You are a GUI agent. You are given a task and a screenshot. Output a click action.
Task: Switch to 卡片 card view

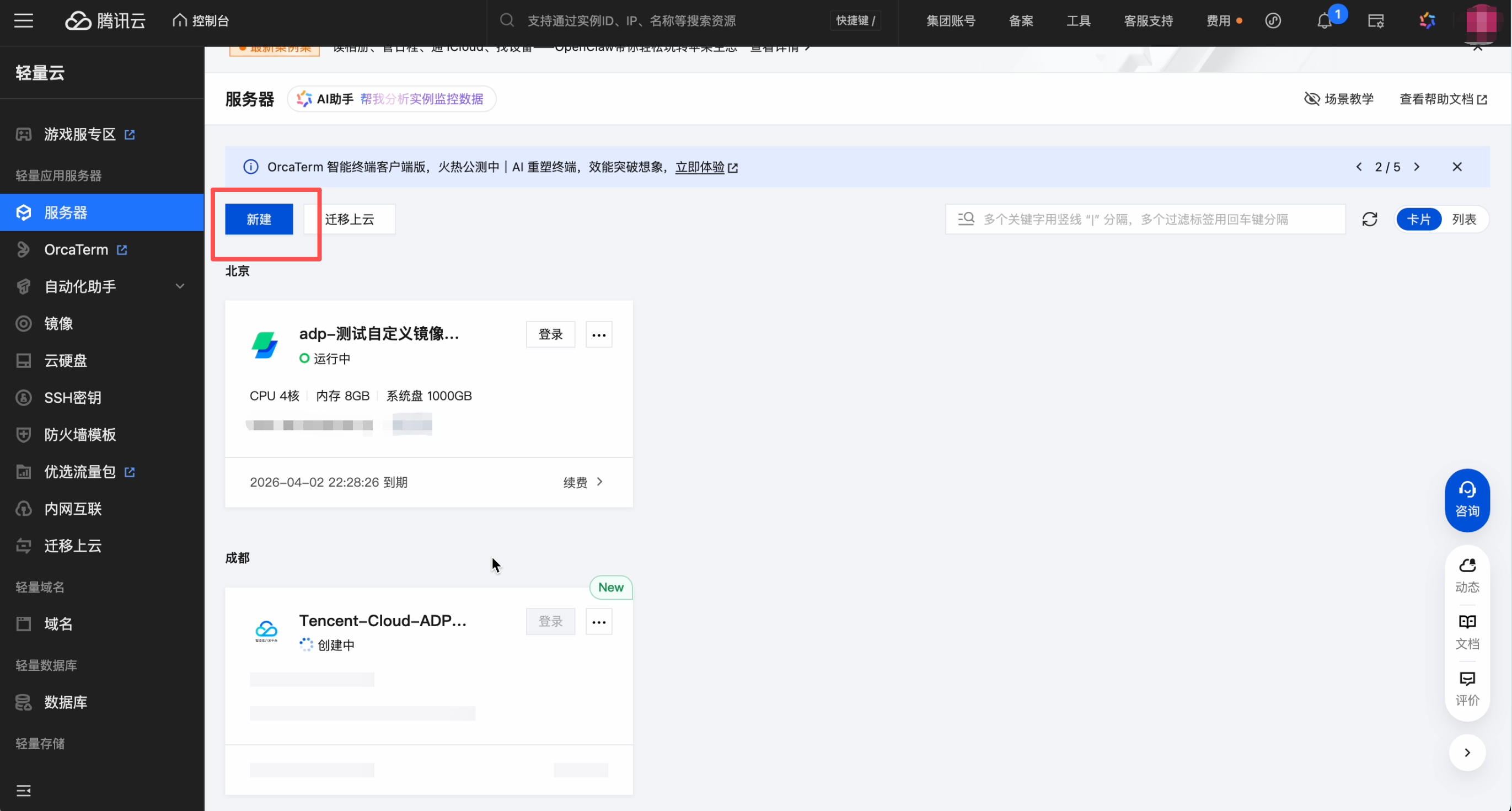(1419, 219)
